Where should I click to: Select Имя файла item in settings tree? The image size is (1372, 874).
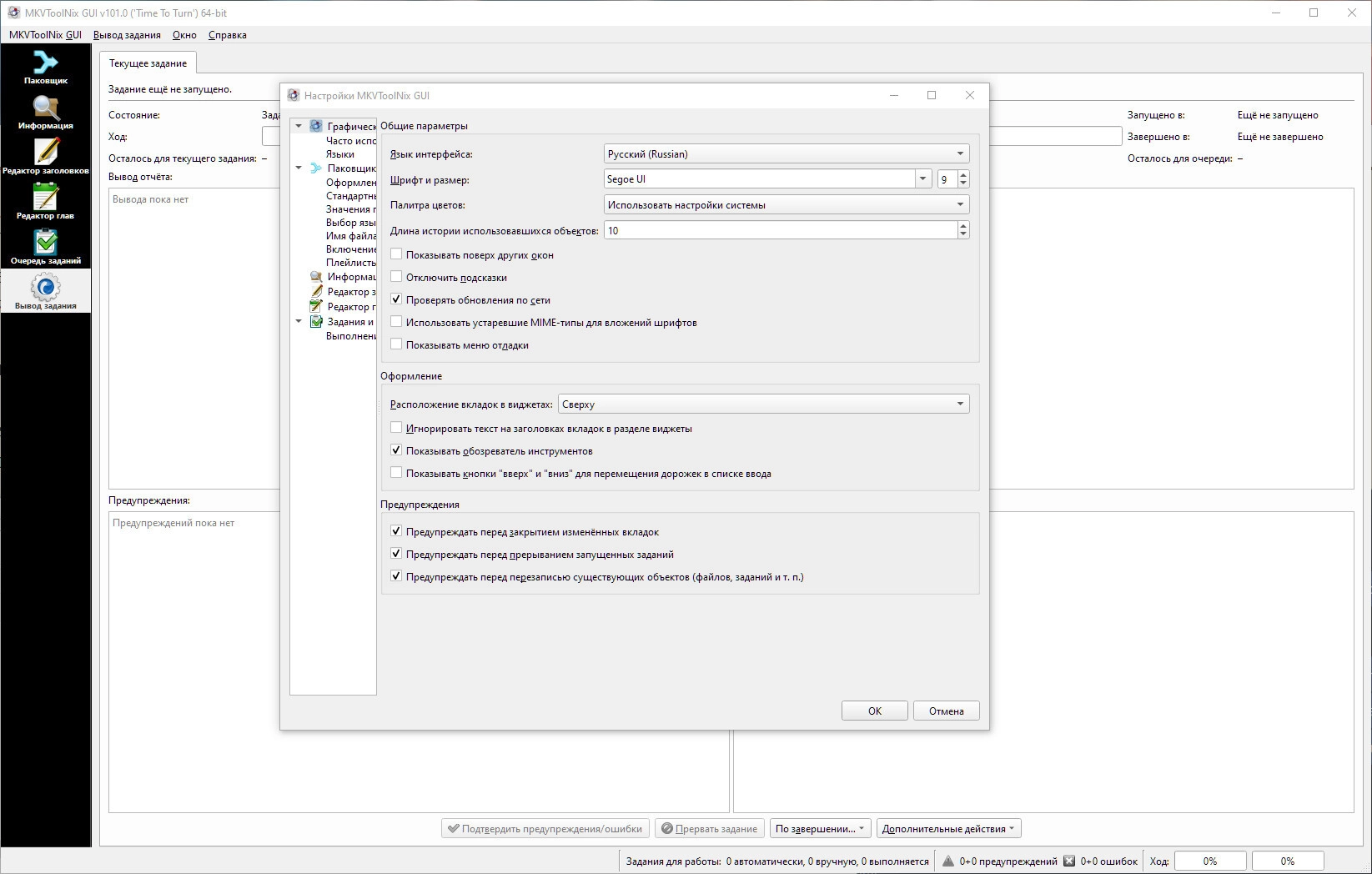351,235
